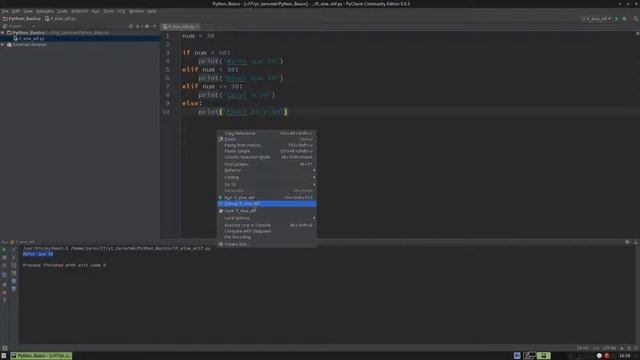
Task: Click Debug bug icon in top toolbar
Action: click(x=624, y=19)
